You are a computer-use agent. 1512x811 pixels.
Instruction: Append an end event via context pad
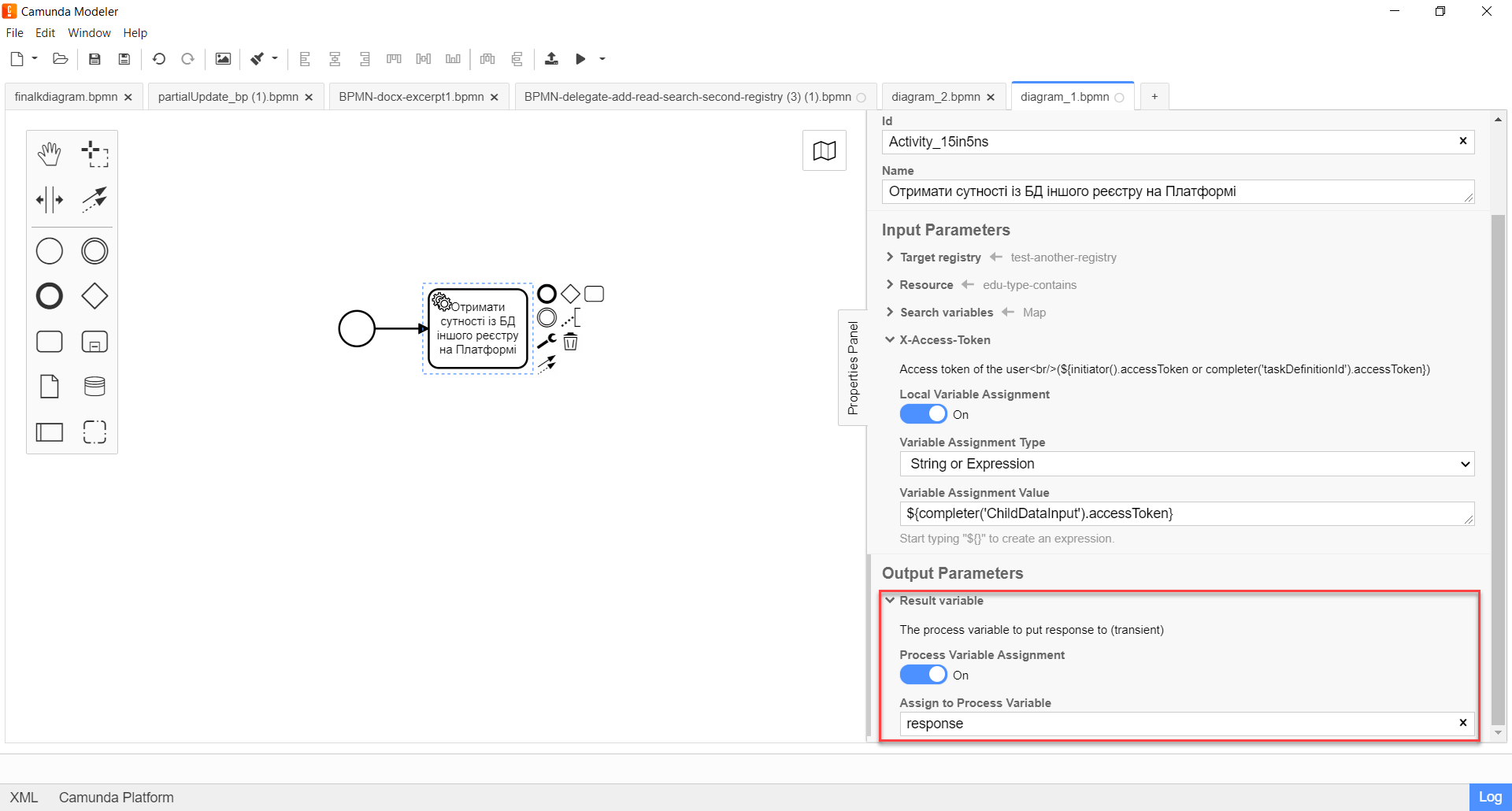tap(547, 294)
